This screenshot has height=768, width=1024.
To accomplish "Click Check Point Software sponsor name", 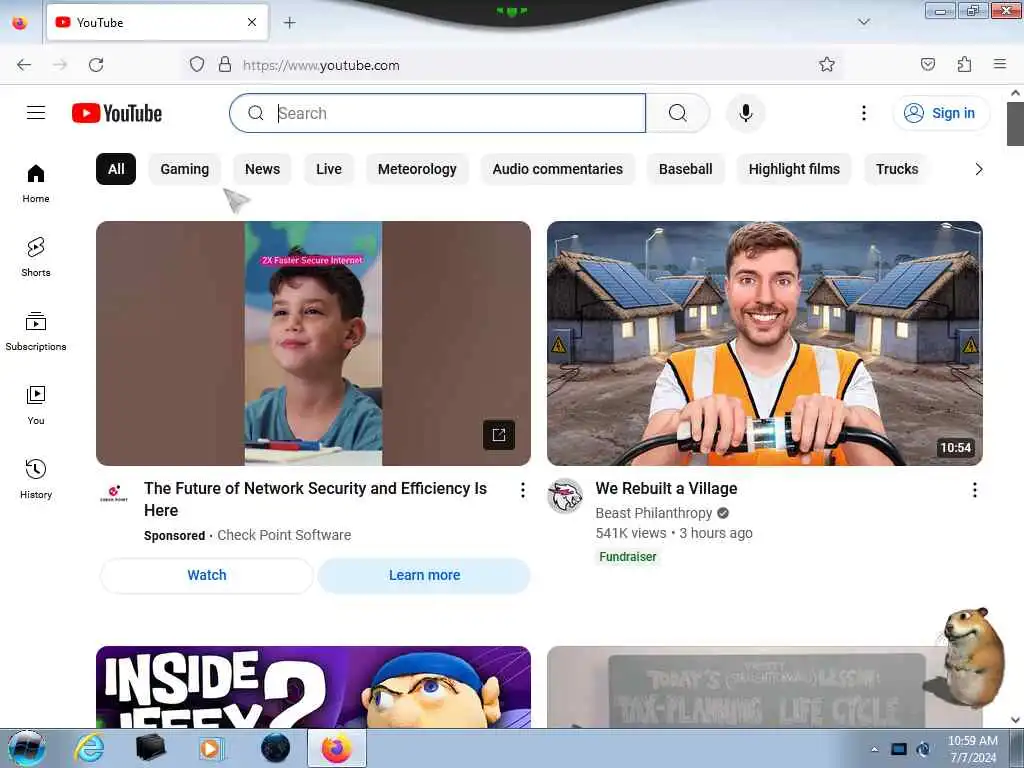I will point(284,536).
